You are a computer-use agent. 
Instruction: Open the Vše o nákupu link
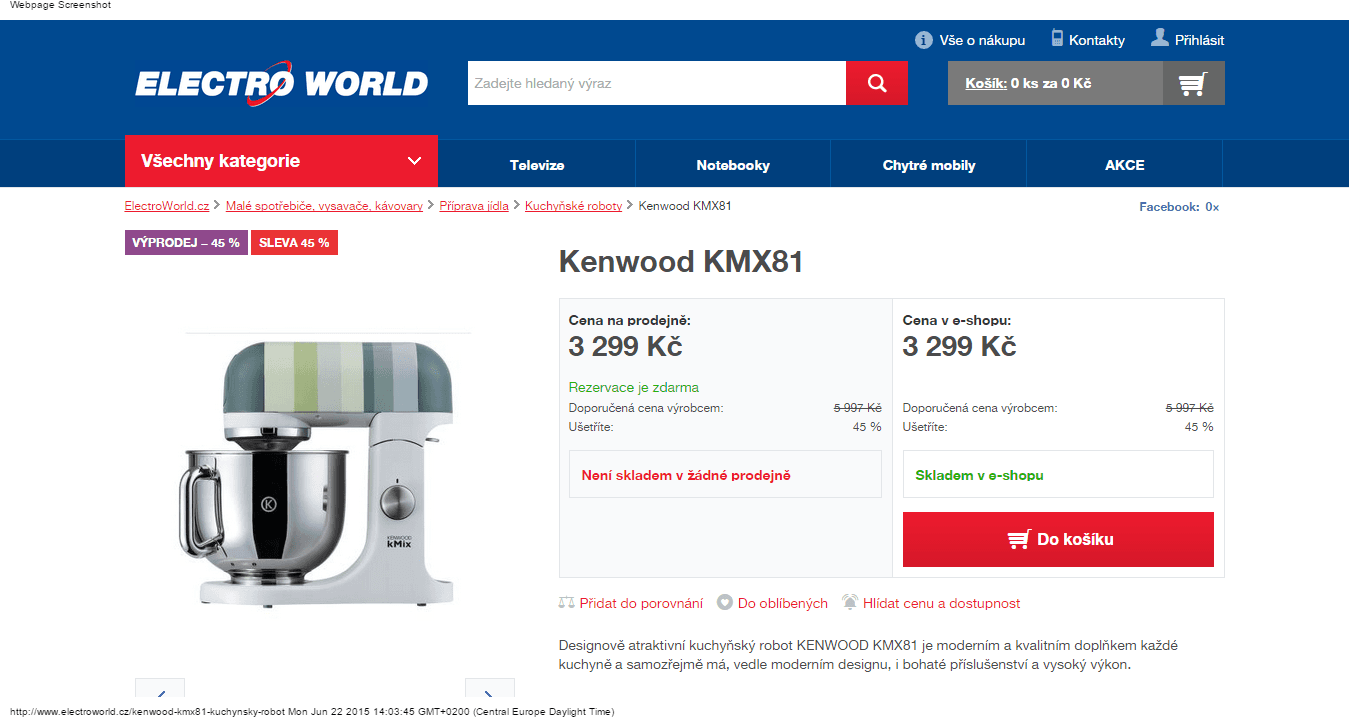tap(982, 40)
